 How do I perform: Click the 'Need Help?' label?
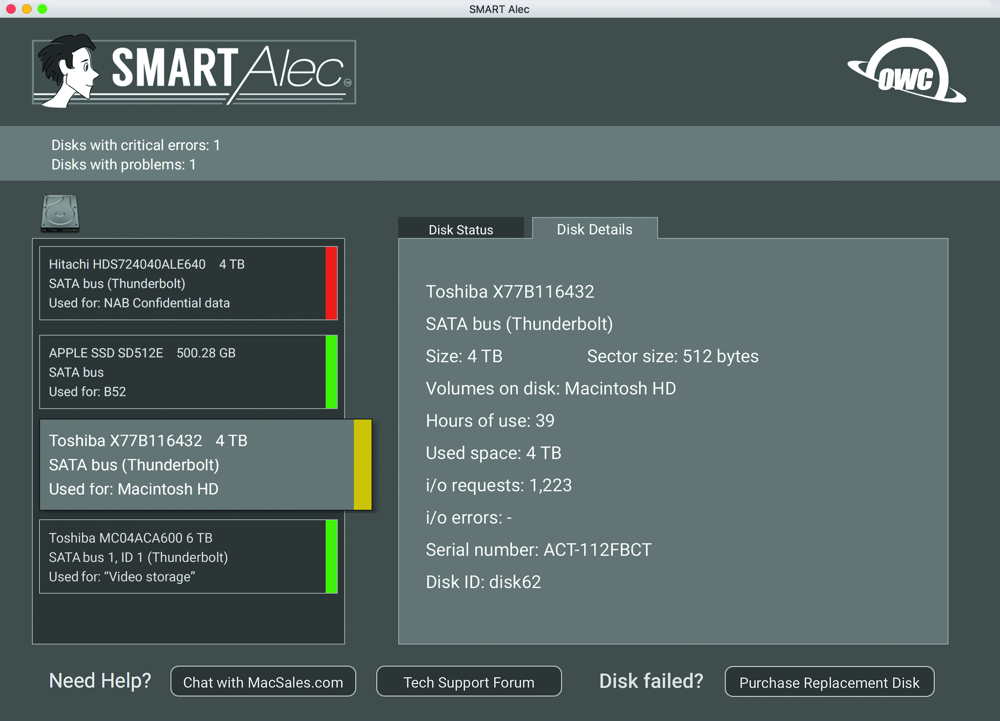click(x=100, y=681)
